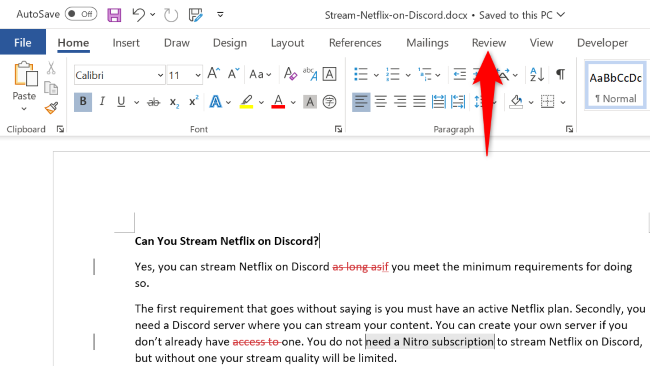Viewport: 650px width, 366px height.
Task: Open the Calibri font name dropdown
Action: 160,75
